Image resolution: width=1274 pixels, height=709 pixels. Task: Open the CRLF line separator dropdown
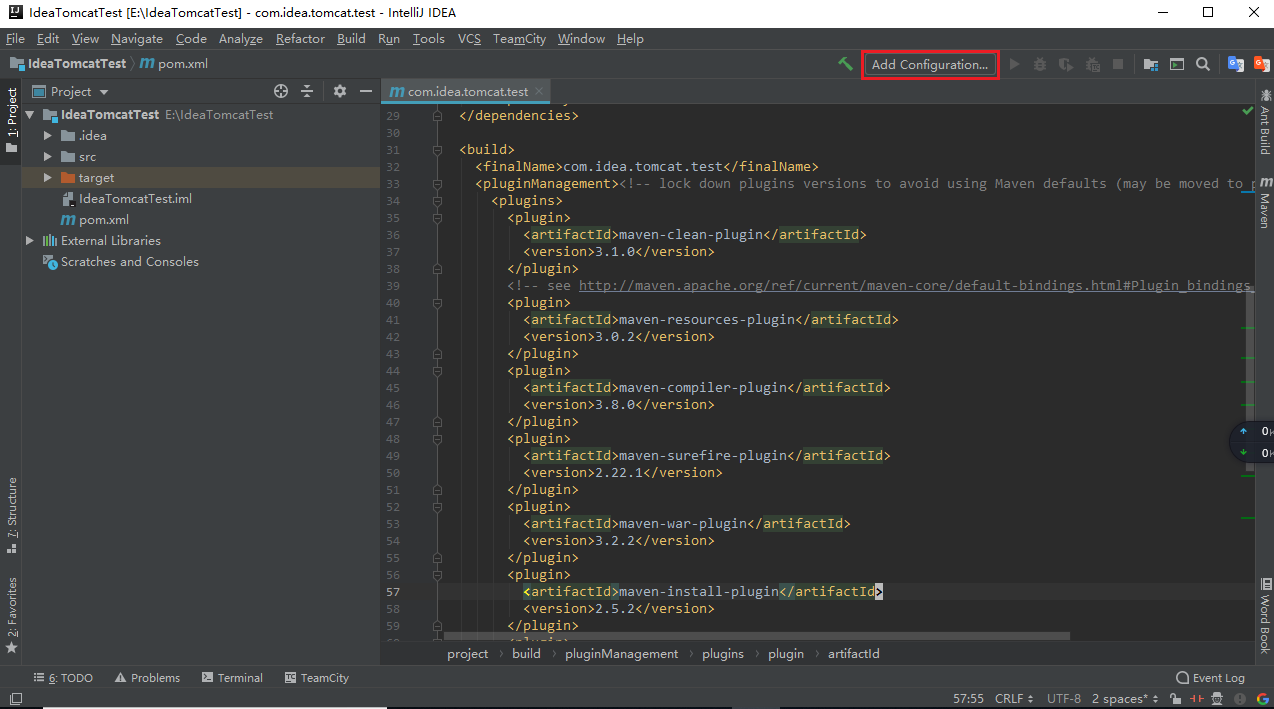click(1013, 698)
